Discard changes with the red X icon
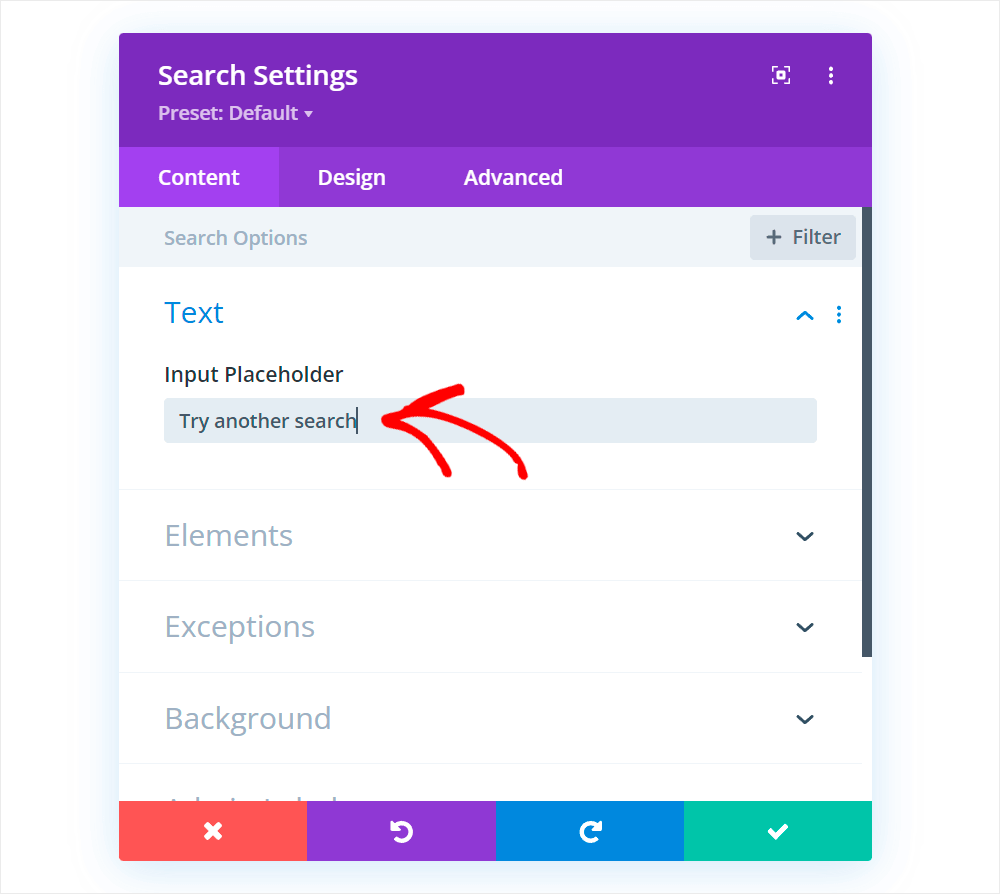This screenshot has height=894, width=1000. (212, 831)
